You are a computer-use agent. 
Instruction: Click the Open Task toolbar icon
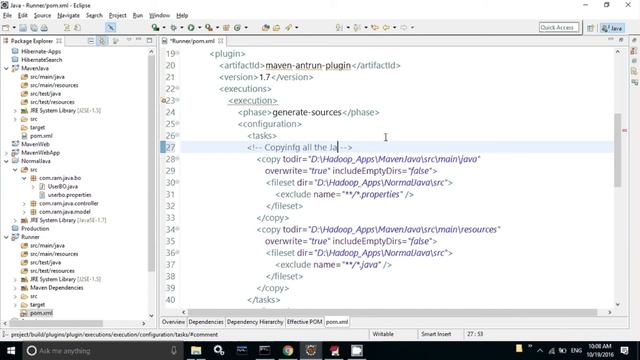(277, 28)
